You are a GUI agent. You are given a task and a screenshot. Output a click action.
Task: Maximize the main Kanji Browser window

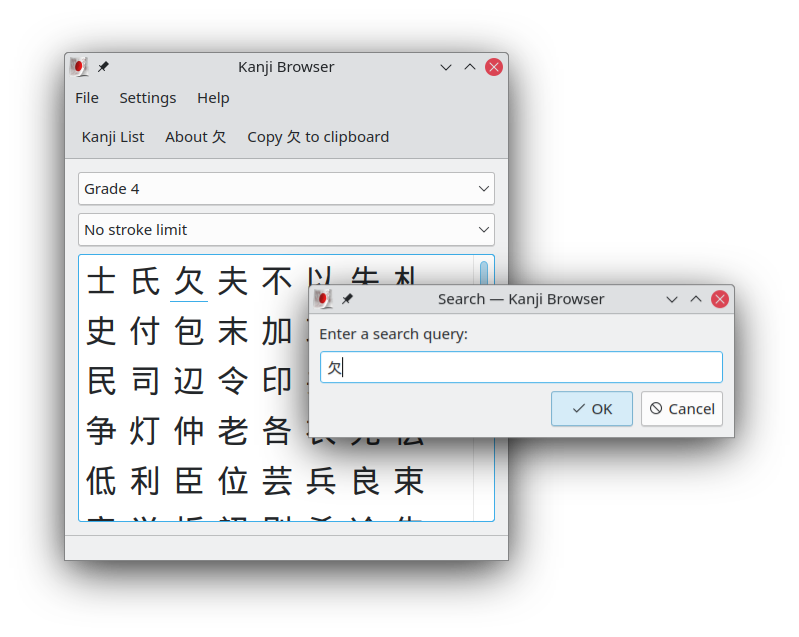tap(470, 67)
